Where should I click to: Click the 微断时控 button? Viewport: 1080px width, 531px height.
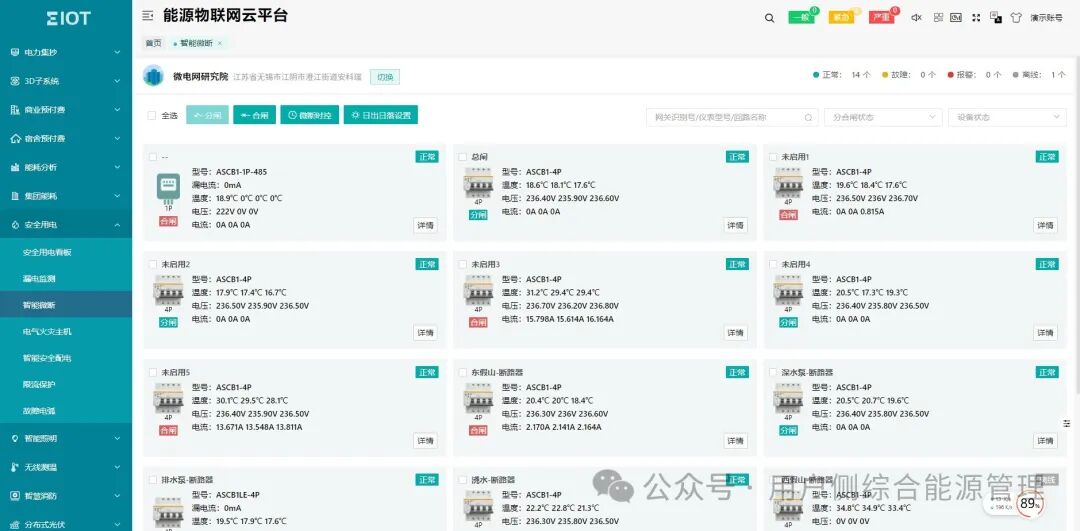(310, 115)
